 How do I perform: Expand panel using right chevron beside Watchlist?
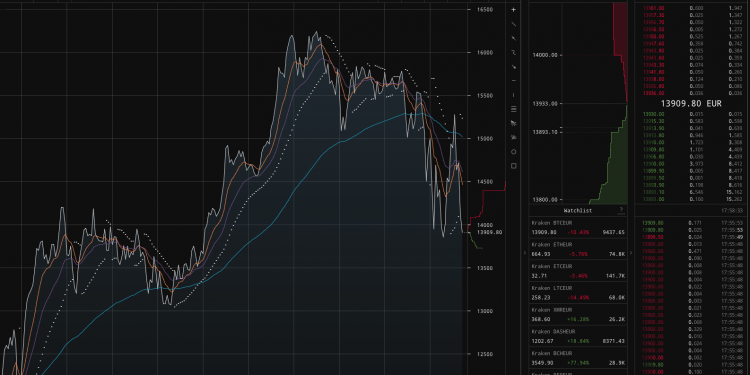click(631, 253)
